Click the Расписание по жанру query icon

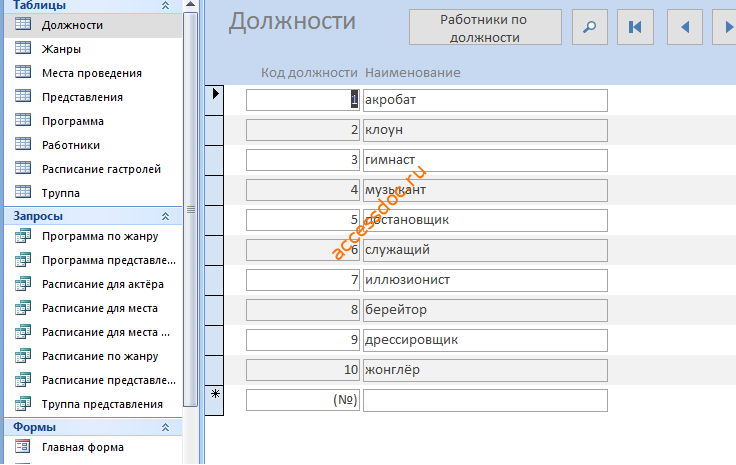point(23,356)
